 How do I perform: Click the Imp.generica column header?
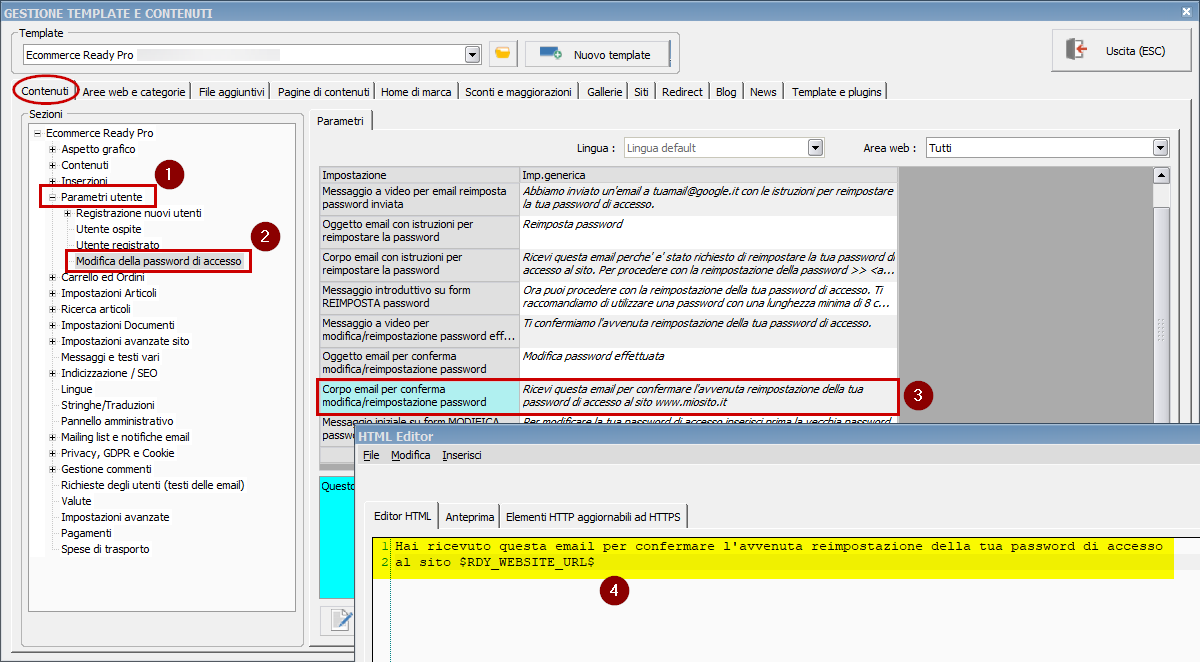708,175
